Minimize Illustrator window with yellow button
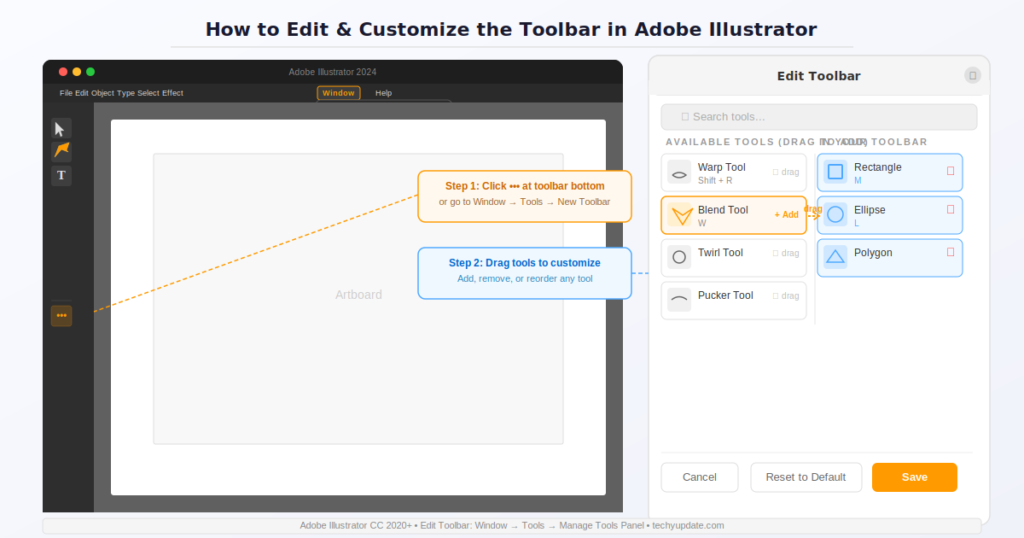The image size is (1024, 538). tap(77, 72)
